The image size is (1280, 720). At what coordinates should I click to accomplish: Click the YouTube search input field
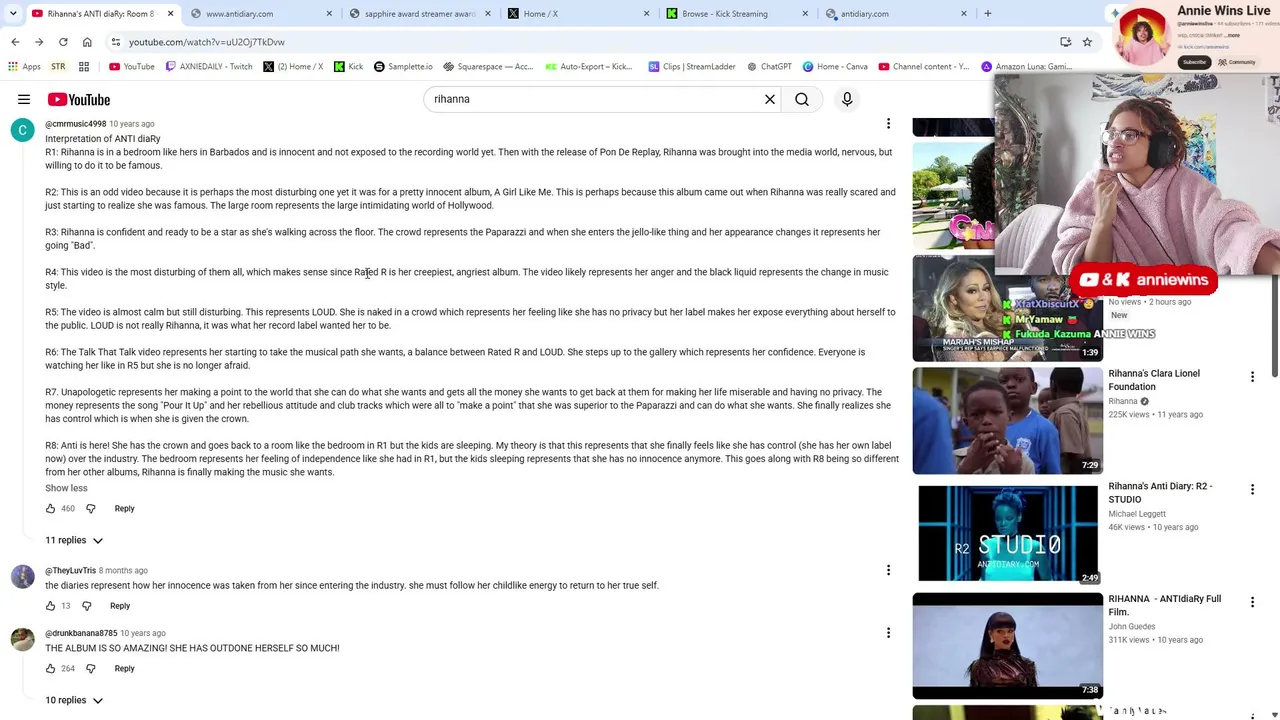pyautogui.click(x=595, y=99)
